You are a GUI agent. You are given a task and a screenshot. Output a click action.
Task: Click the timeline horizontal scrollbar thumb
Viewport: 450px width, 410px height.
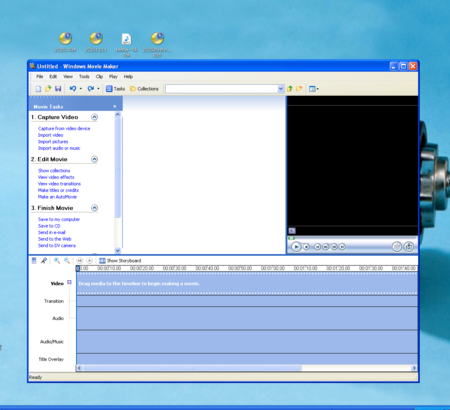[x=192, y=368]
